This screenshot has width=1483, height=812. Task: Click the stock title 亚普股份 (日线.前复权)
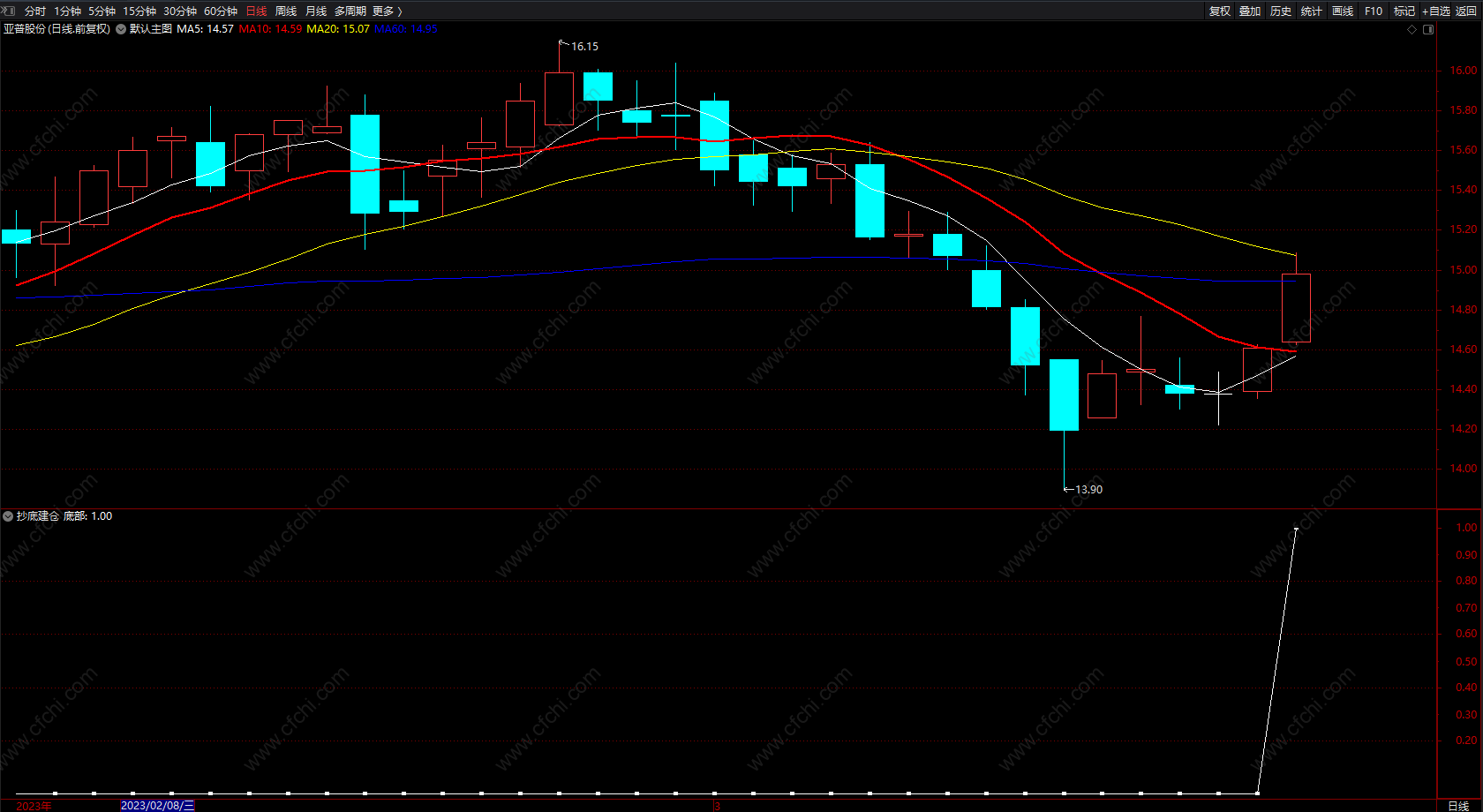pos(57,29)
